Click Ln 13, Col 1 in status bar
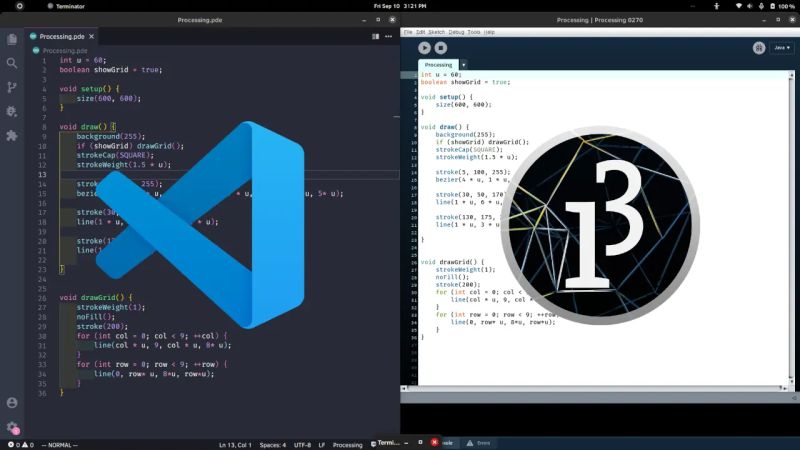800x450 pixels. (x=235, y=445)
